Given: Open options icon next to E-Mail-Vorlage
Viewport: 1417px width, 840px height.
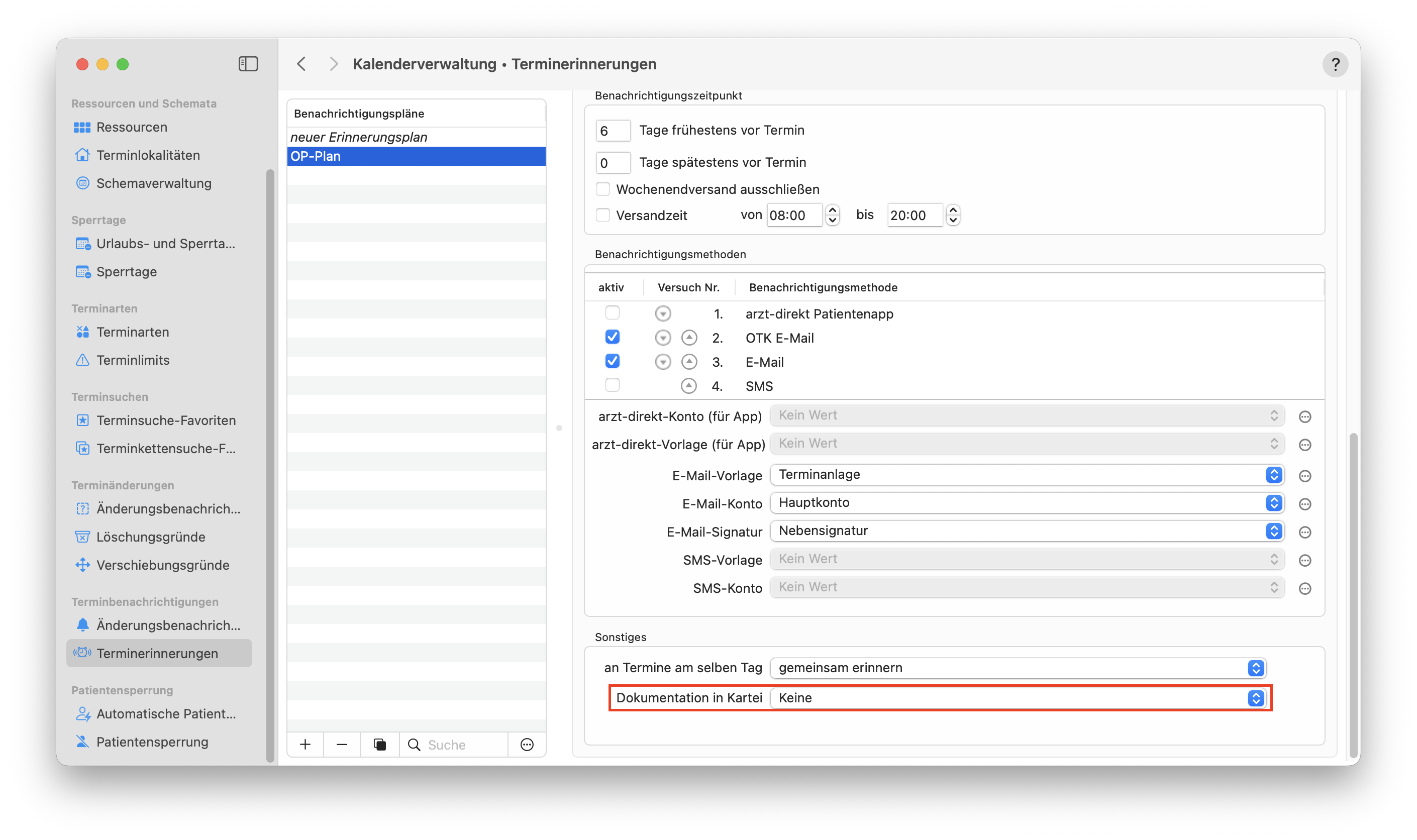Looking at the screenshot, I should pos(1305,476).
